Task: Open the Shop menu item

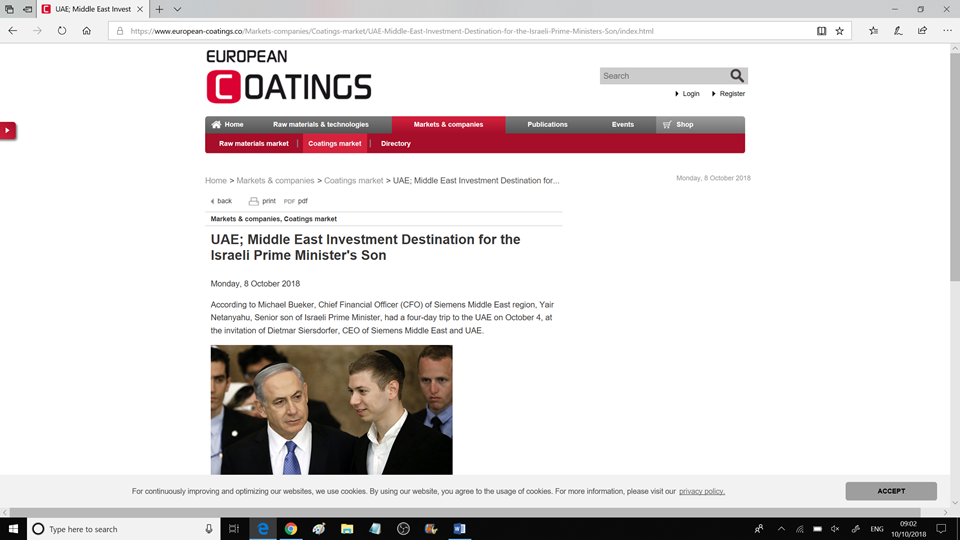Action: click(678, 124)
